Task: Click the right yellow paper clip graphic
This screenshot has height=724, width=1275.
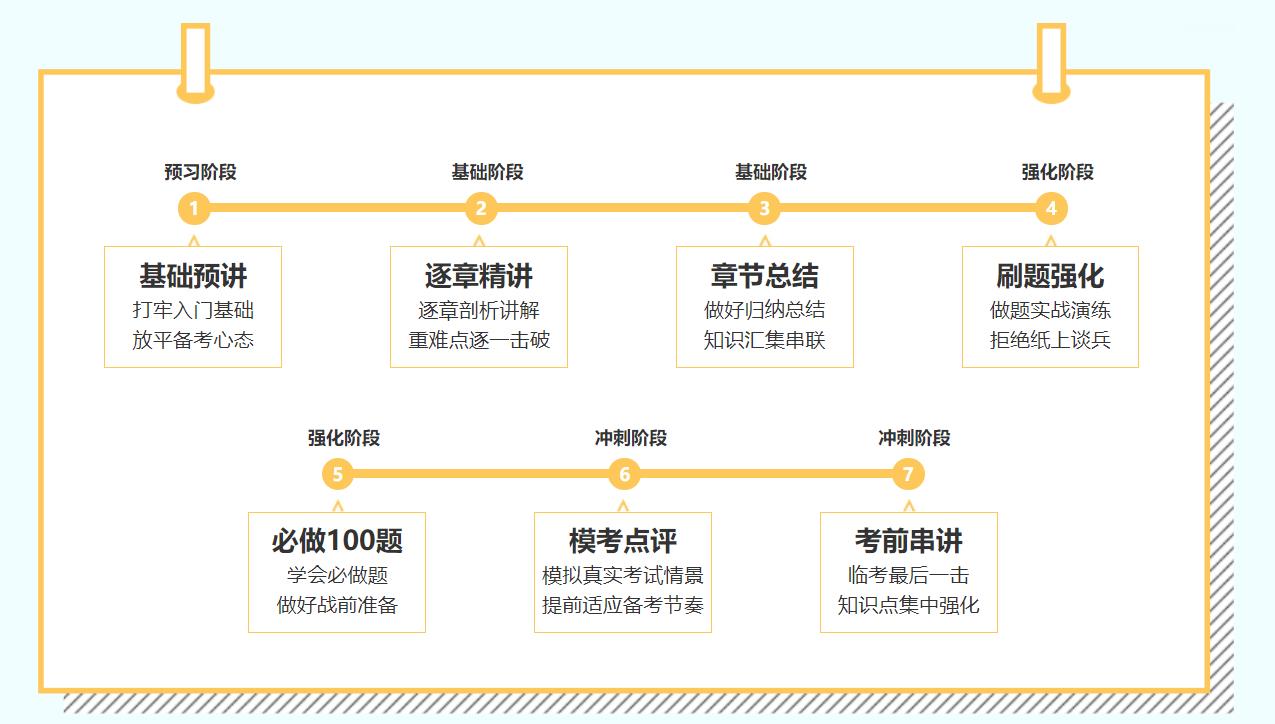Action: click(1050, 58)
